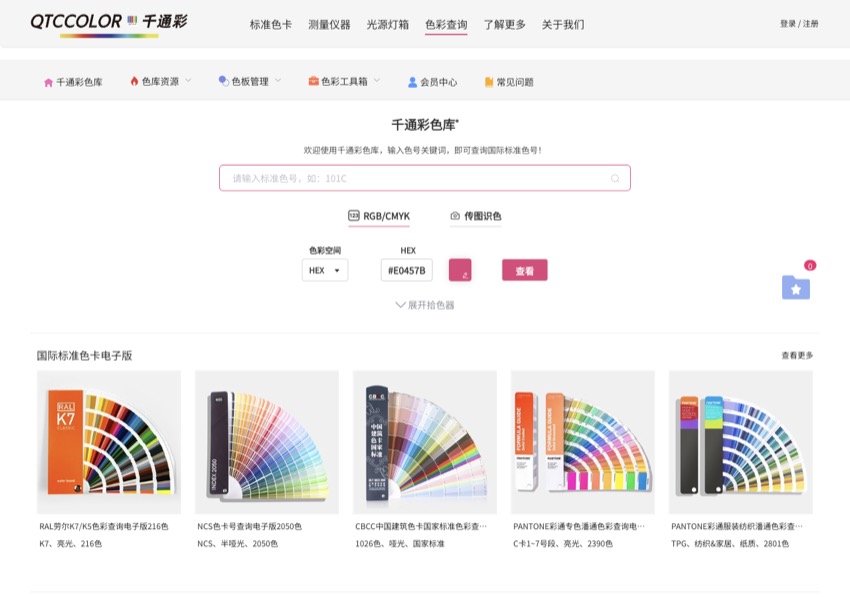
Task: Click 查看更多 link for color cards
Action: click(x=797, y=355)
